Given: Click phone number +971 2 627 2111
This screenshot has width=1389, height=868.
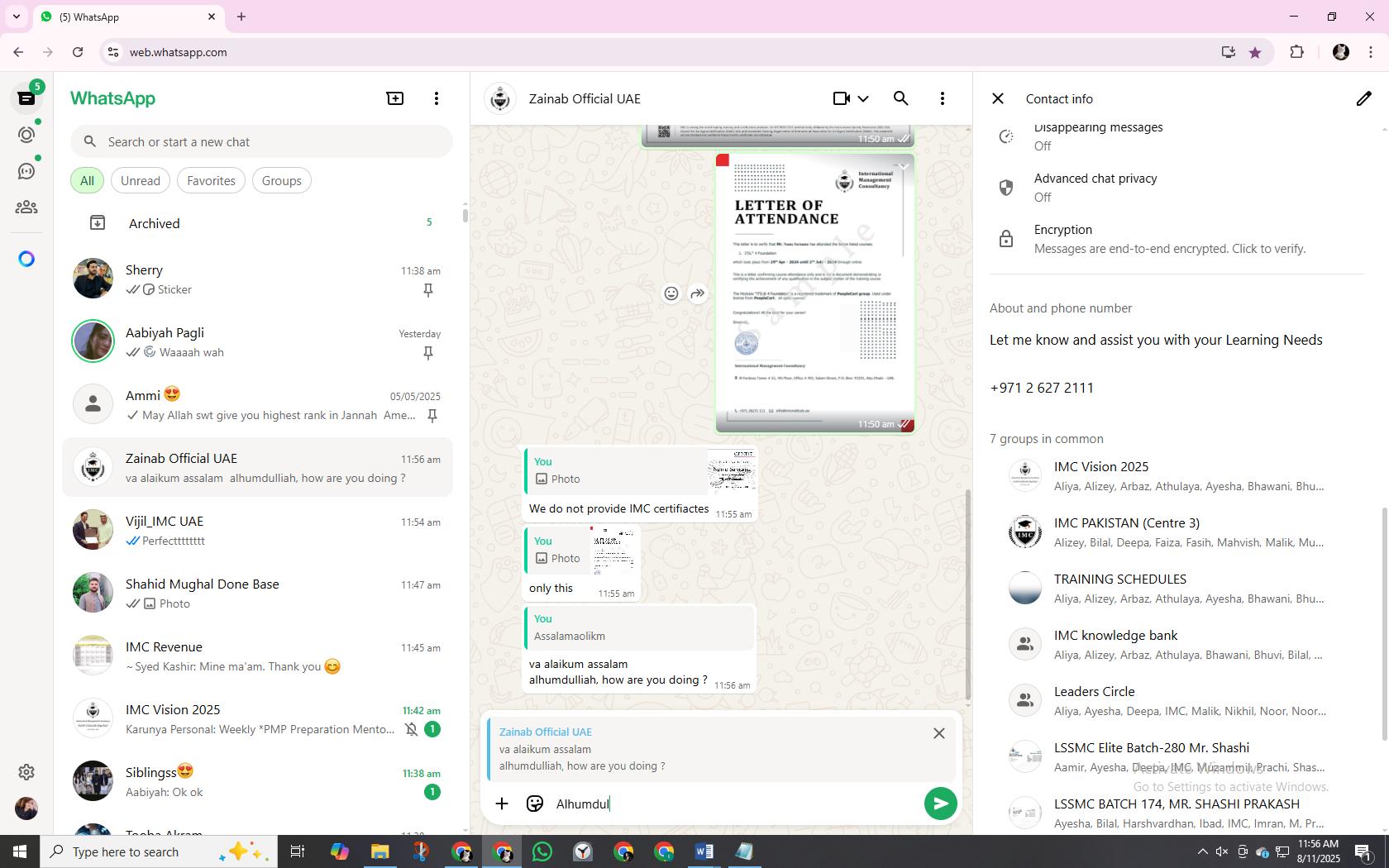Looking at the screenshot, I should [x=1042, y=388].
